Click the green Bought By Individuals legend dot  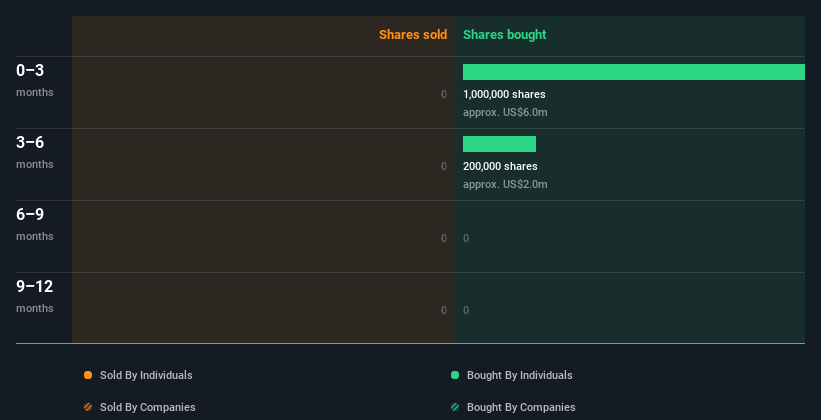coord(455,375)
